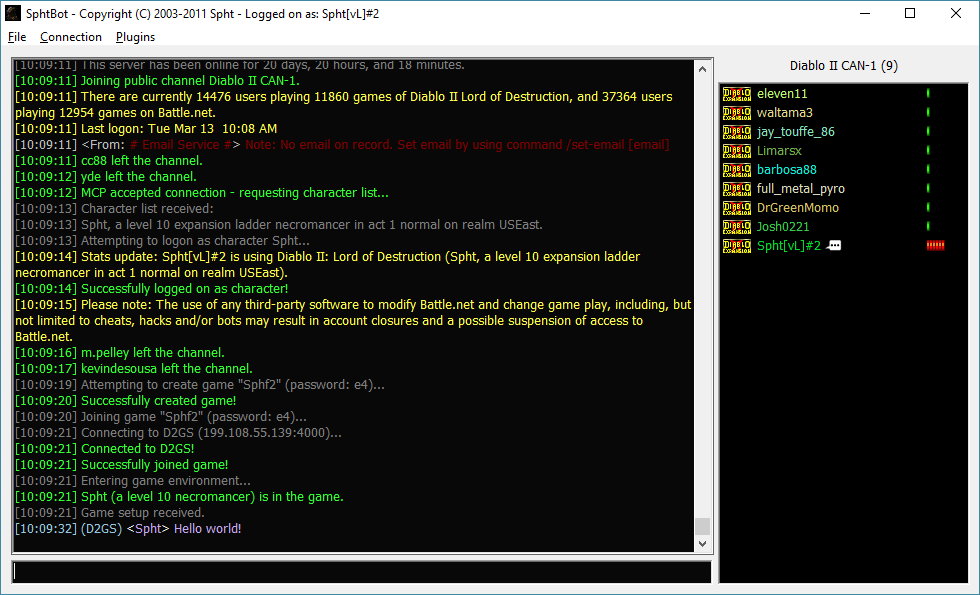Click the green ping bar for waltama3
The width and height of the screenshot is (980, 595).
928,112
